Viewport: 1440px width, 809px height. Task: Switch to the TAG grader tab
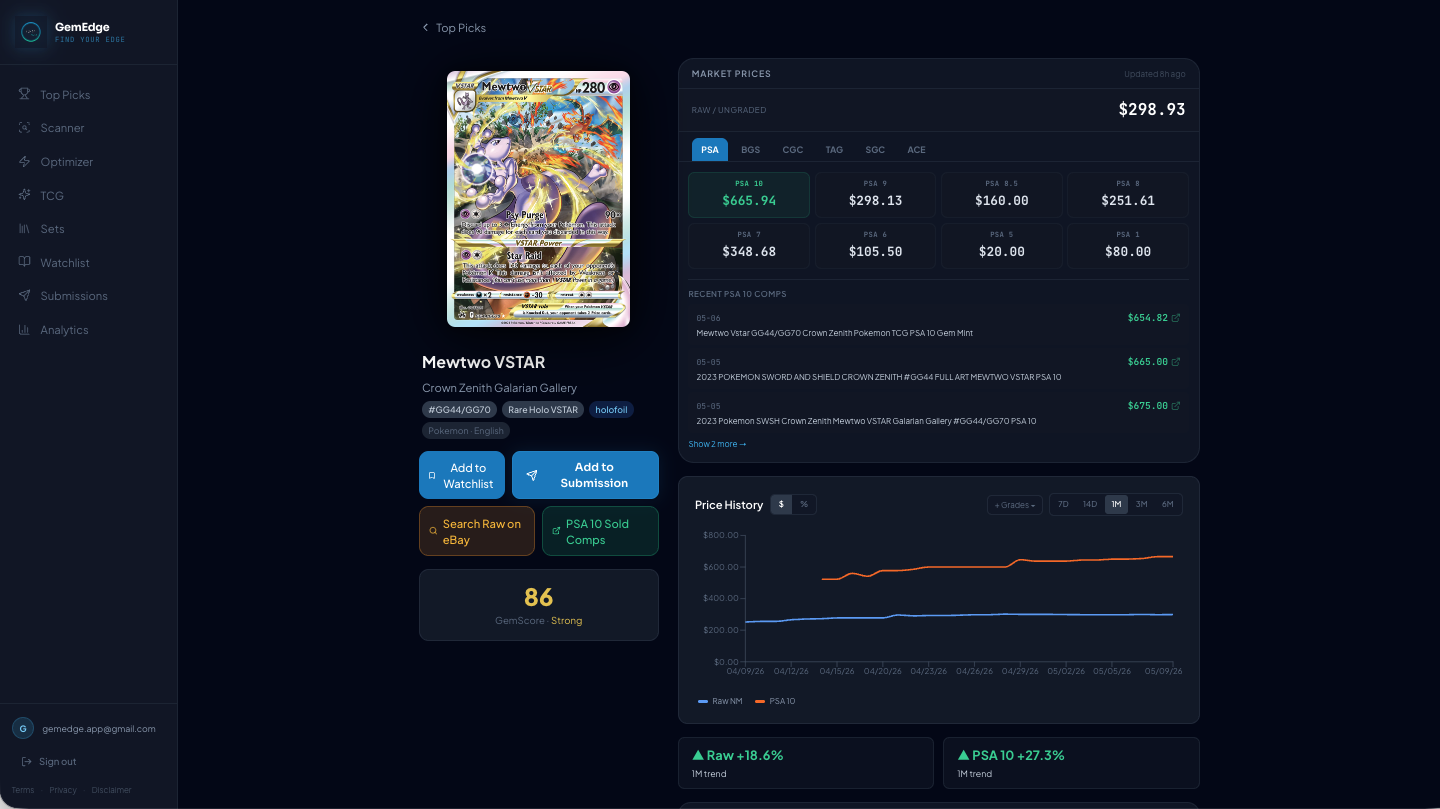tap(834, 150)
